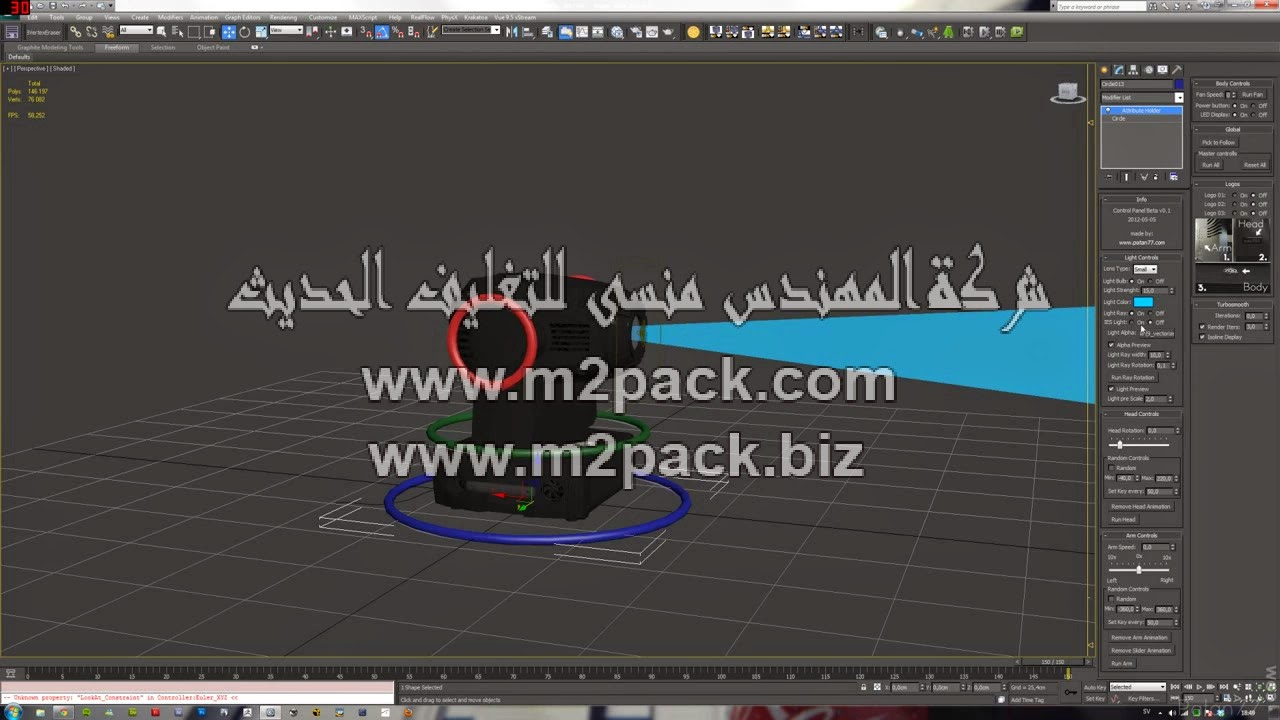Image resolution: width=1280 pixels, height=720 pixels.
Task: Click the Run Fan button
Action: click(x=1252, y=95)
